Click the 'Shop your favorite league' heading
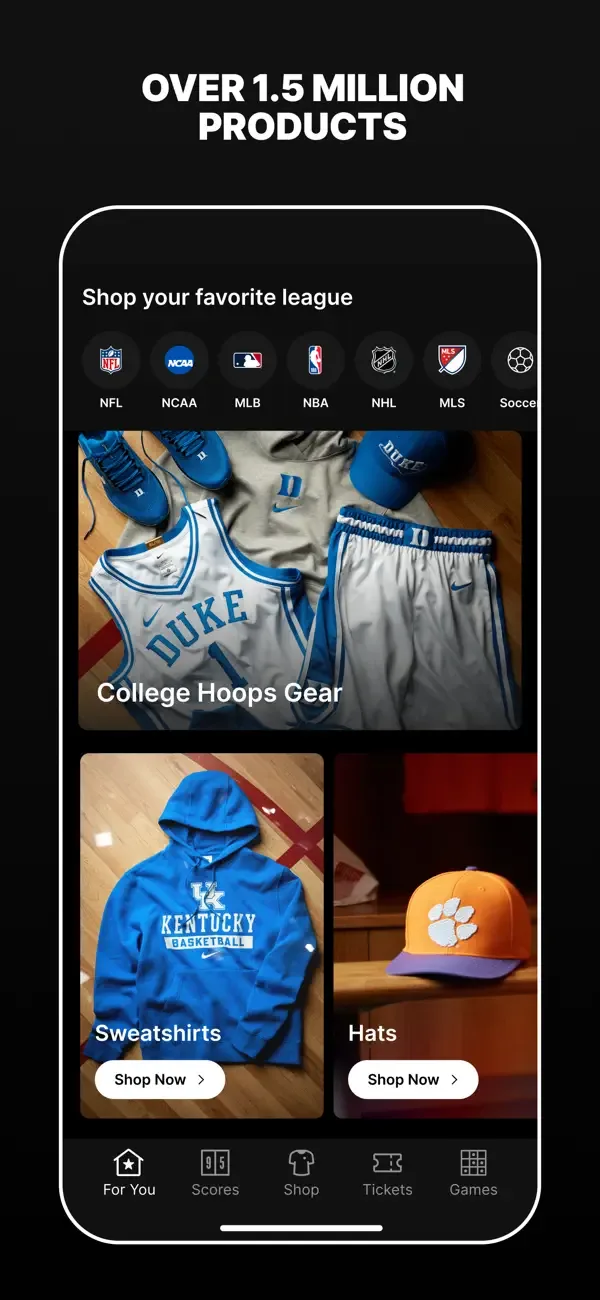The image size is (600, 1300). click(217, 297)
